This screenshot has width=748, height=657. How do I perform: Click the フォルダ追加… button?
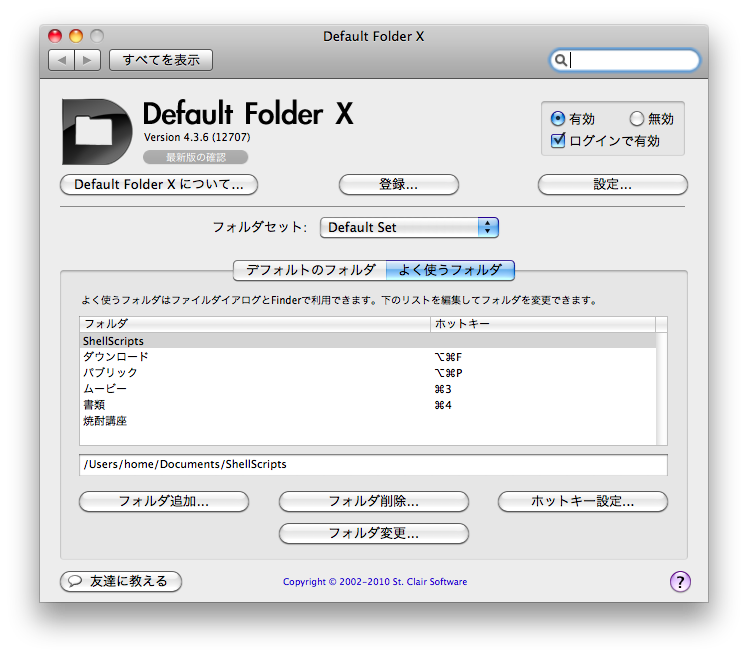(x=164, y=501)
